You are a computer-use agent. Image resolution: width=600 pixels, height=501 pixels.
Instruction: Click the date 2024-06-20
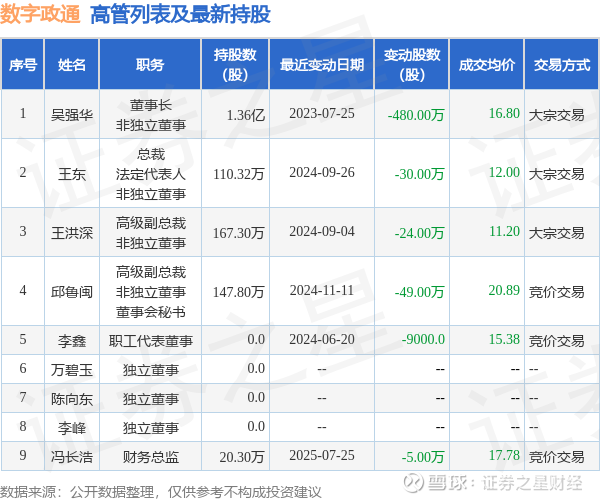click(x=322, y=339)
